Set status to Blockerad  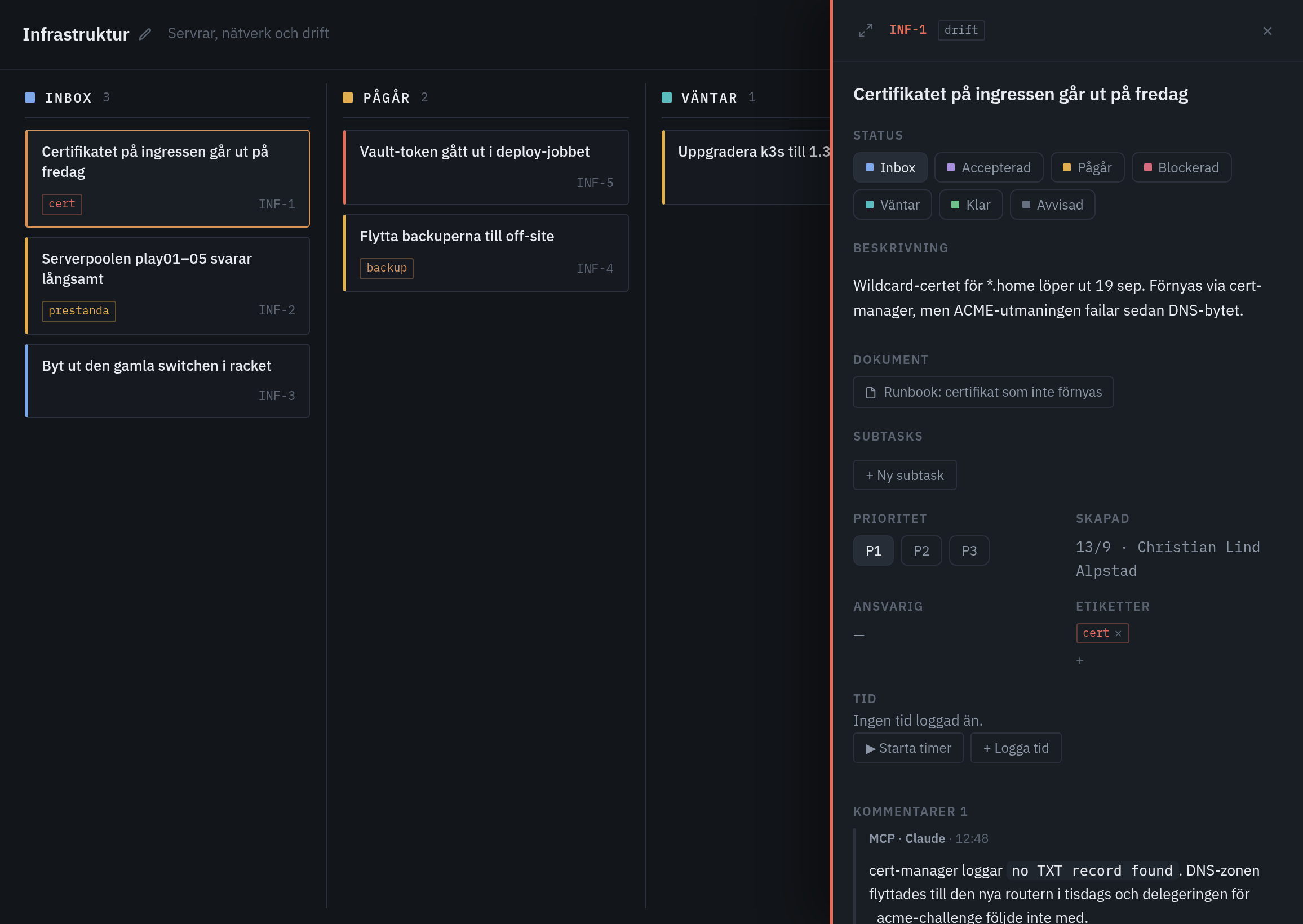(1181, 168)
